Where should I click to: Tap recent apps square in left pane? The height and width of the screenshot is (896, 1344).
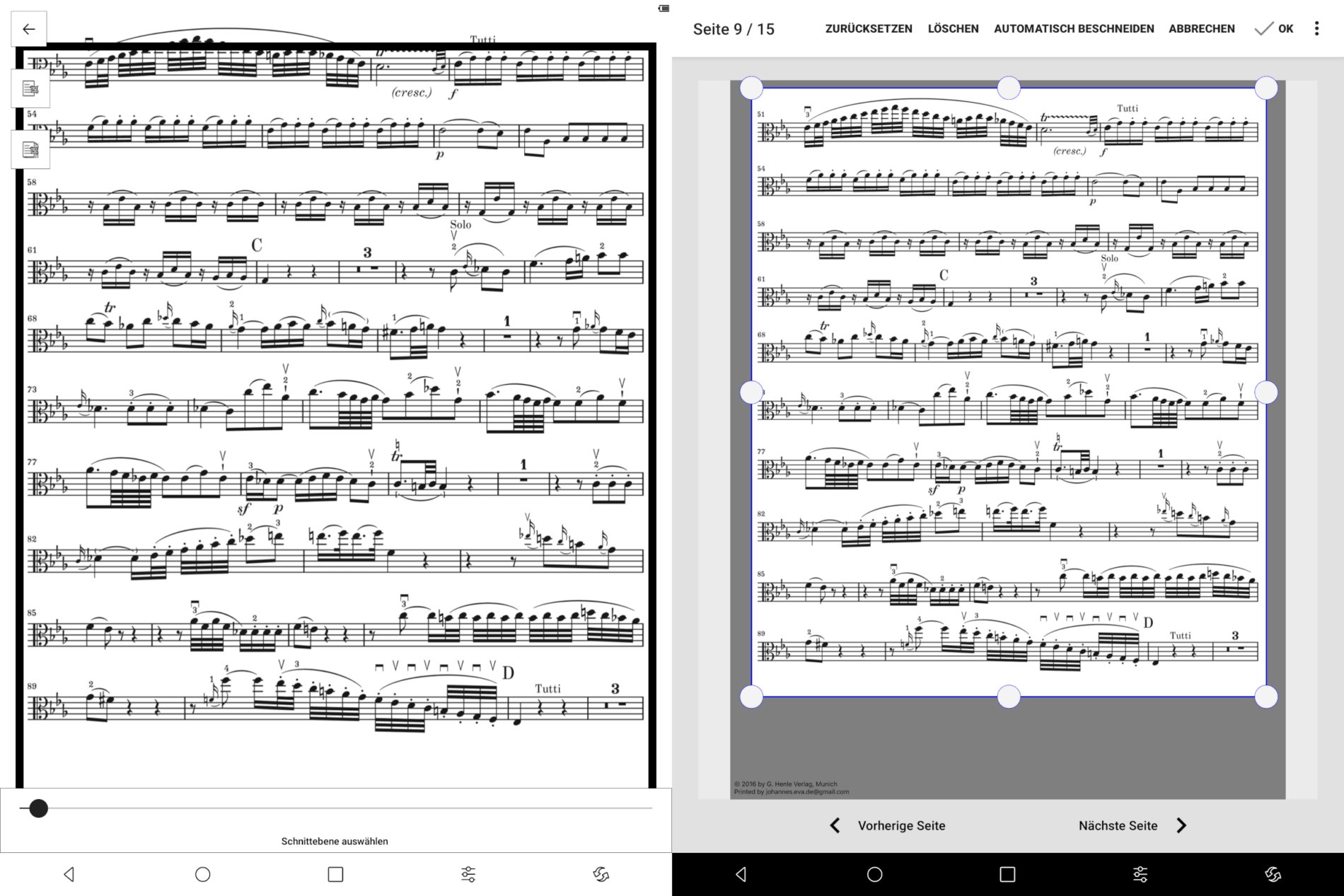point(336,875)
